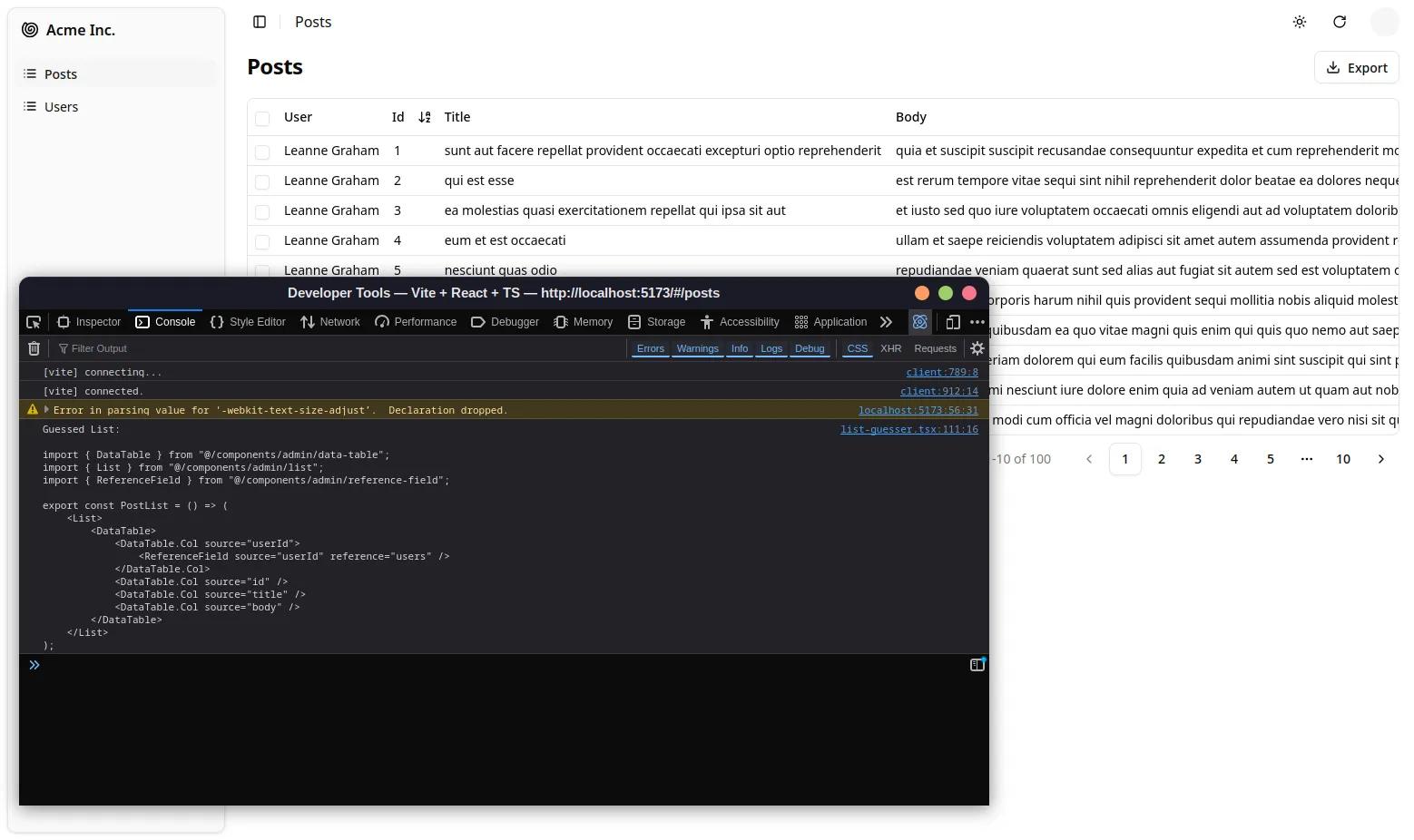Tick the checkbox for post row 3

[x=262, y=211]
